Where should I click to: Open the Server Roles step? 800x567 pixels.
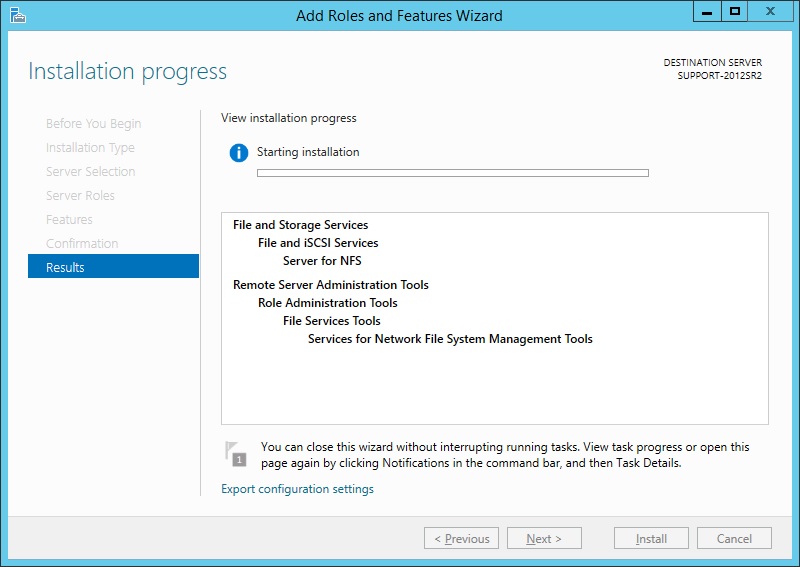point(80,196)
